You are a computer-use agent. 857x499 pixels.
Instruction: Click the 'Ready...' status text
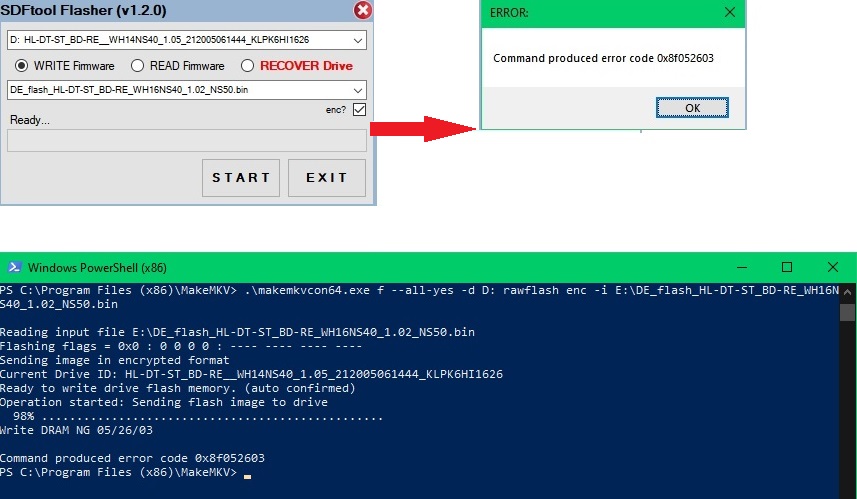30,120
